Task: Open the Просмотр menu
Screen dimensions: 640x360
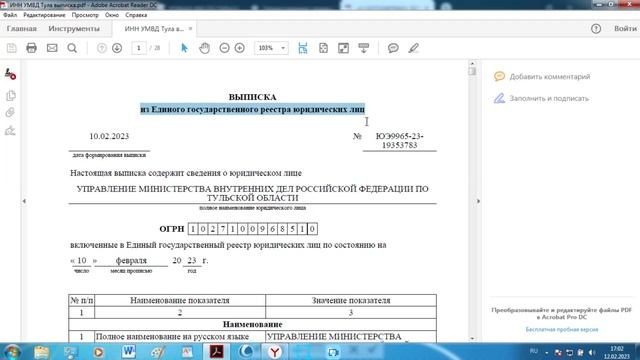Action: pos(85,15)
